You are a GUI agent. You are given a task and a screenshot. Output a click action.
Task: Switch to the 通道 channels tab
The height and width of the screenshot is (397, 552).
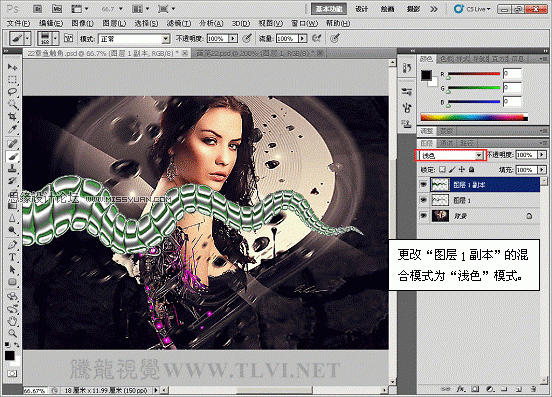[446, 143]
